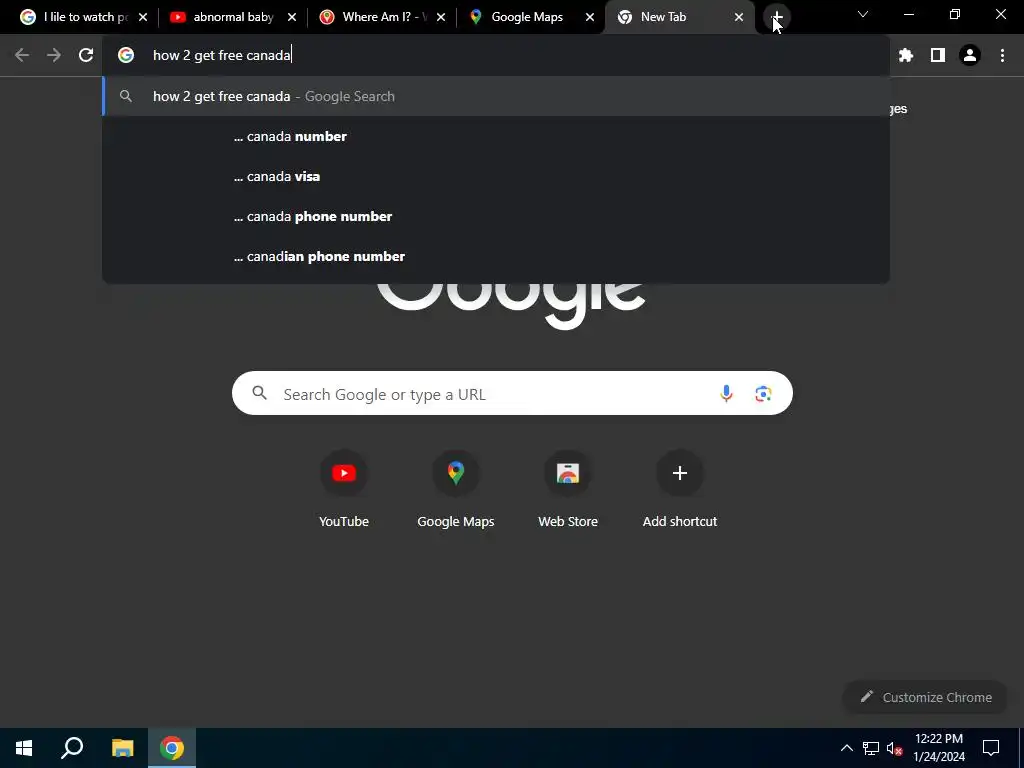Toggle the side panel icon
1024x768 pixels.
coord(938,56)
